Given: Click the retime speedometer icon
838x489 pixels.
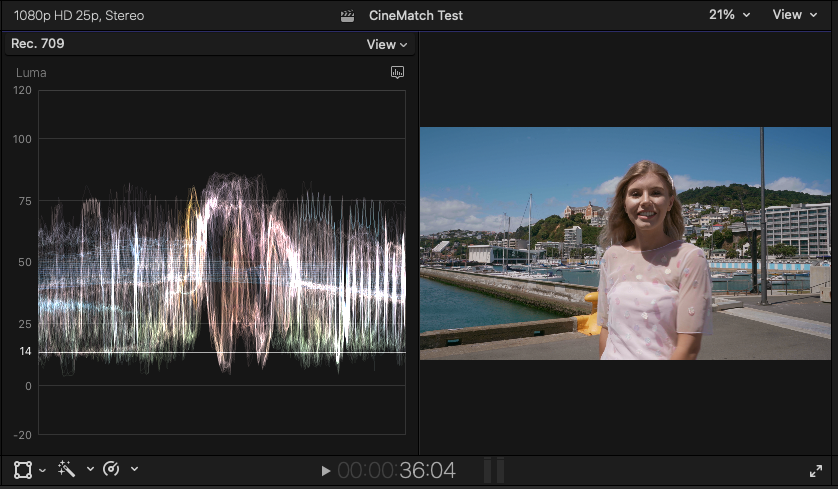Looking at the screenshot, I should [111, 469].
